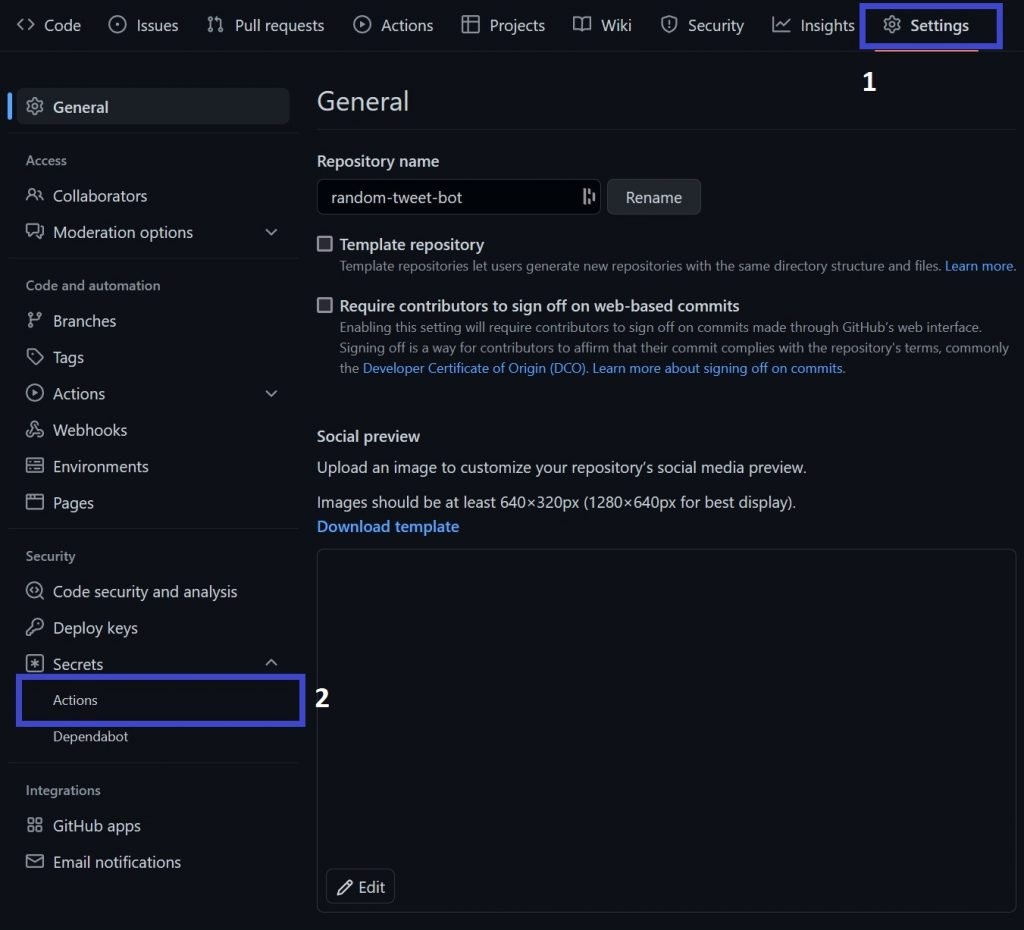Click the Environments server icon
The image size is (1024, 930).
click(x=35, y=466)
